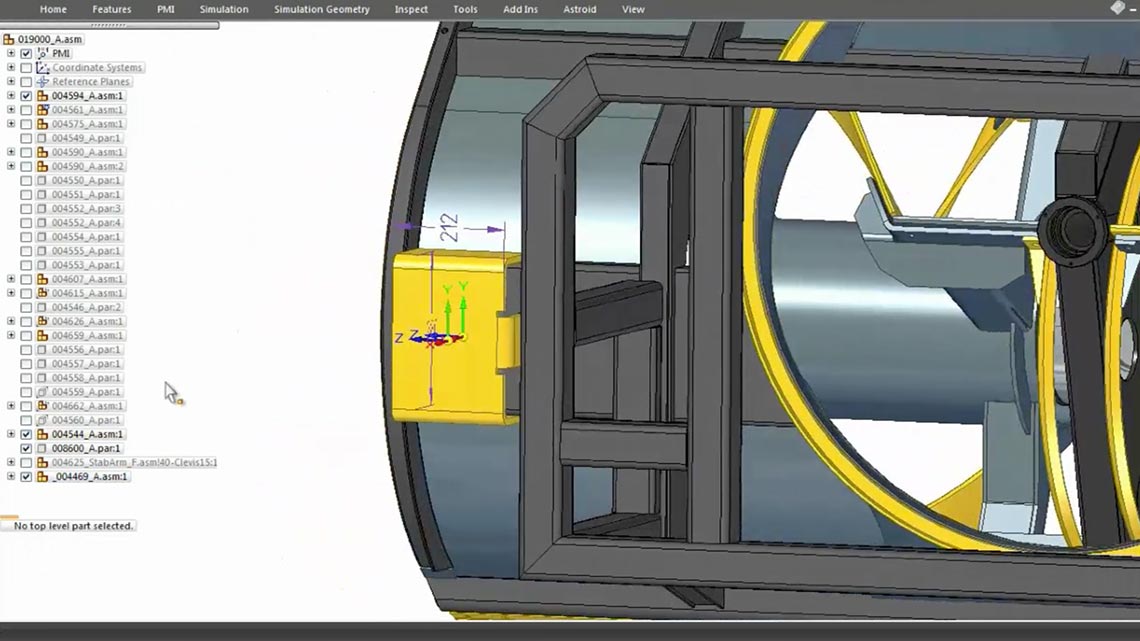Click the tag icon at top right
Screen dimensions: 1140x641
pos(1117,8)
